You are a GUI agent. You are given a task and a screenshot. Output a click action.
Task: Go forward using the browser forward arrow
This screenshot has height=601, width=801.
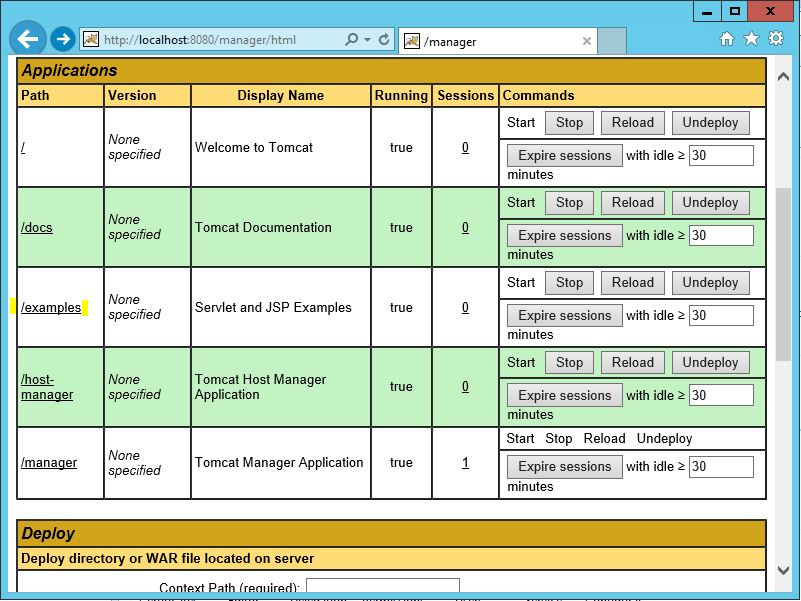coord(63,39)
